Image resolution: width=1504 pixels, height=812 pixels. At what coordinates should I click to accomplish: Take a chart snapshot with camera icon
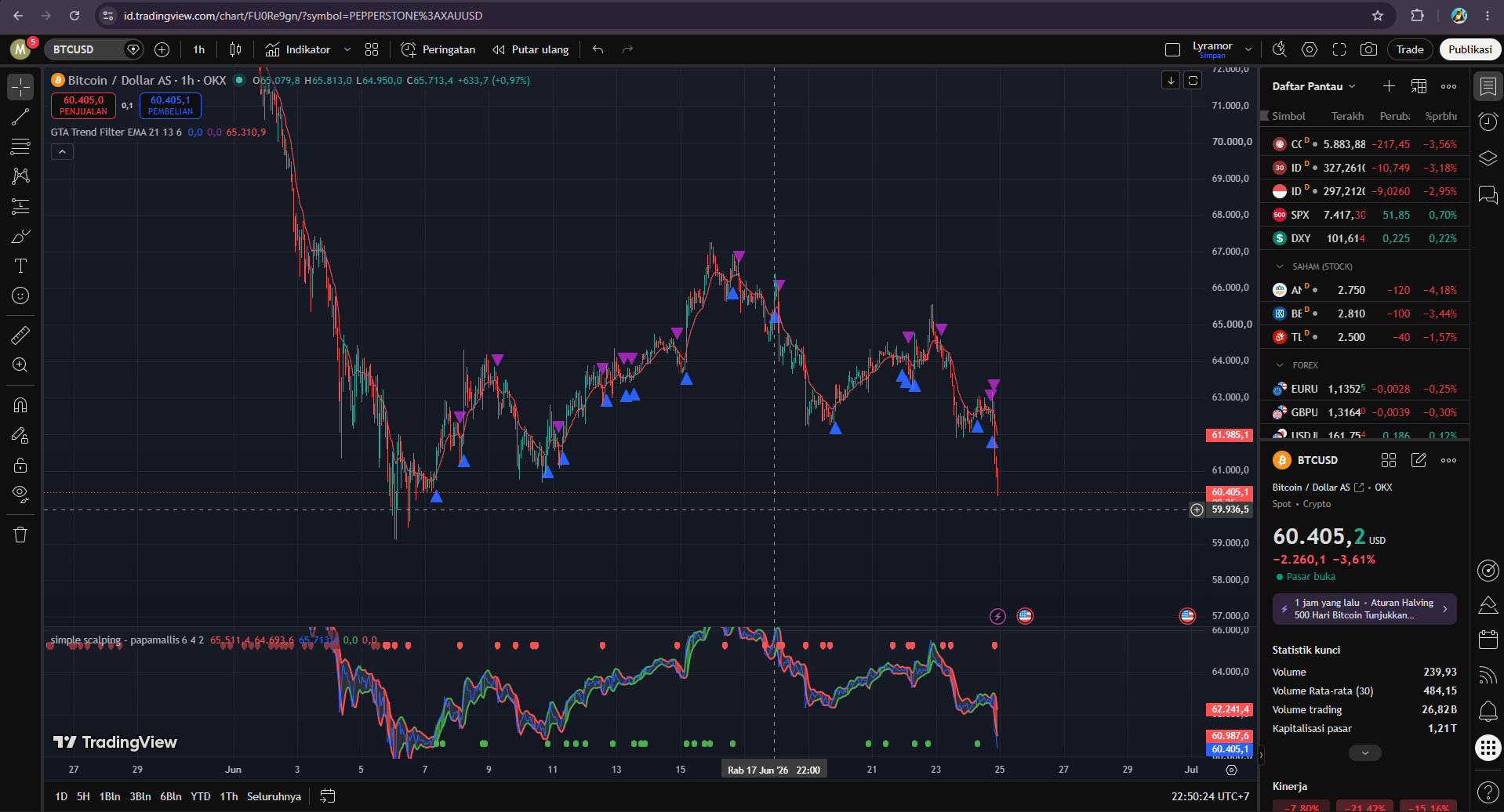point(1368,49)
